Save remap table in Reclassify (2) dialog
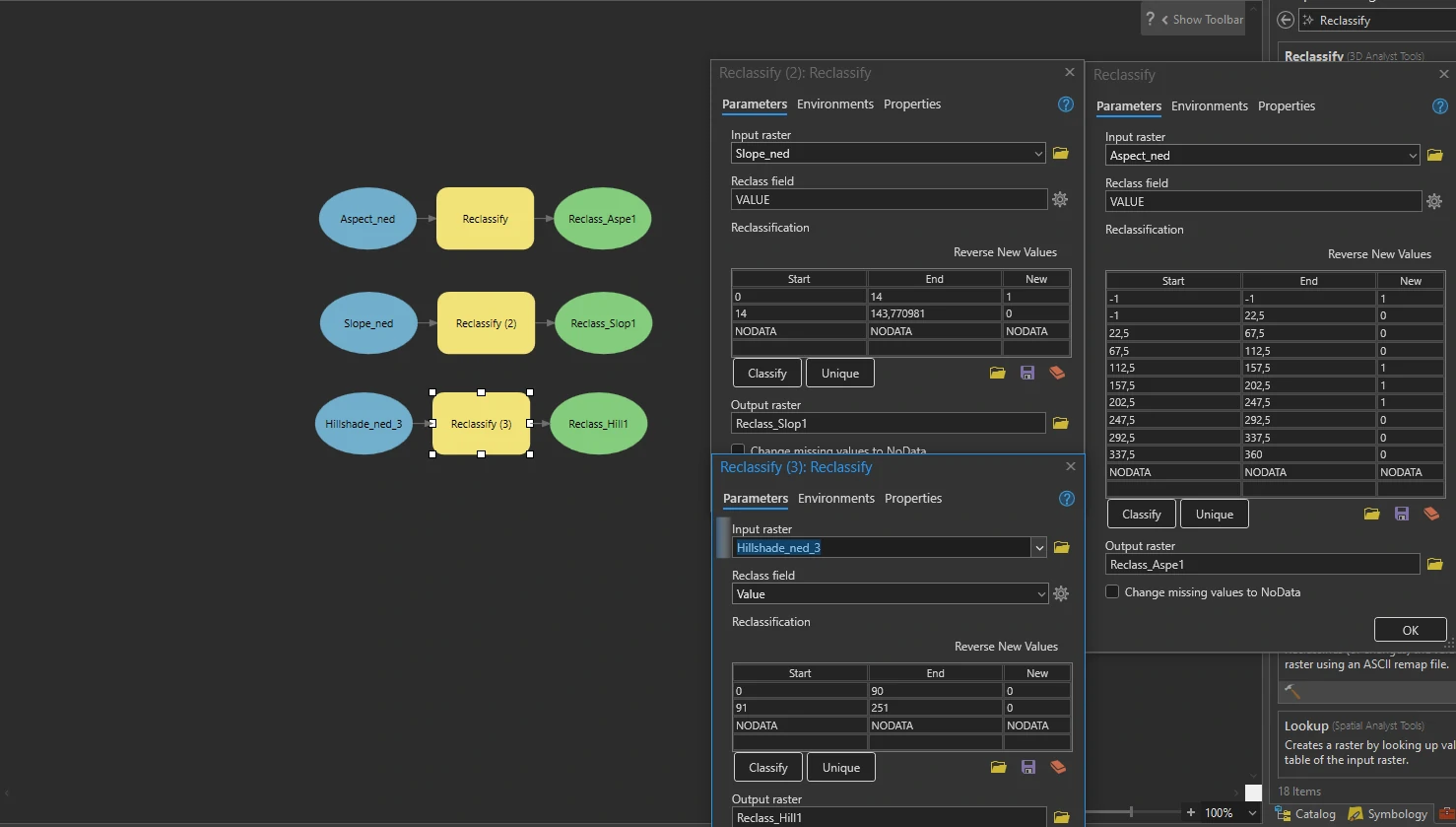The width and height of the screenshot is (1456, 827). point(1027,373)
